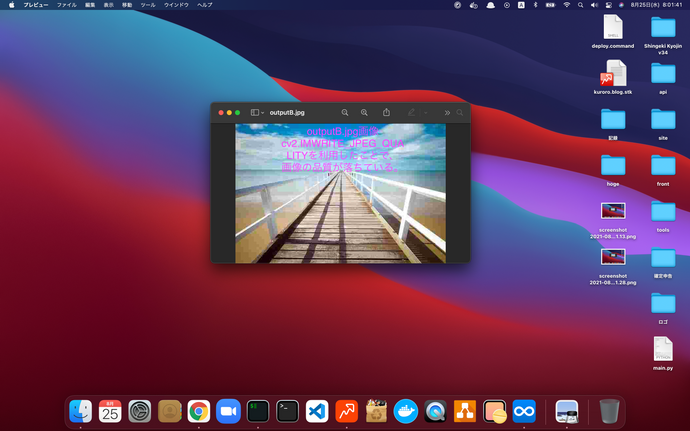The image size is (690, 431).
Task: Select the pier photo in Preview
Action: pos(340,194)
